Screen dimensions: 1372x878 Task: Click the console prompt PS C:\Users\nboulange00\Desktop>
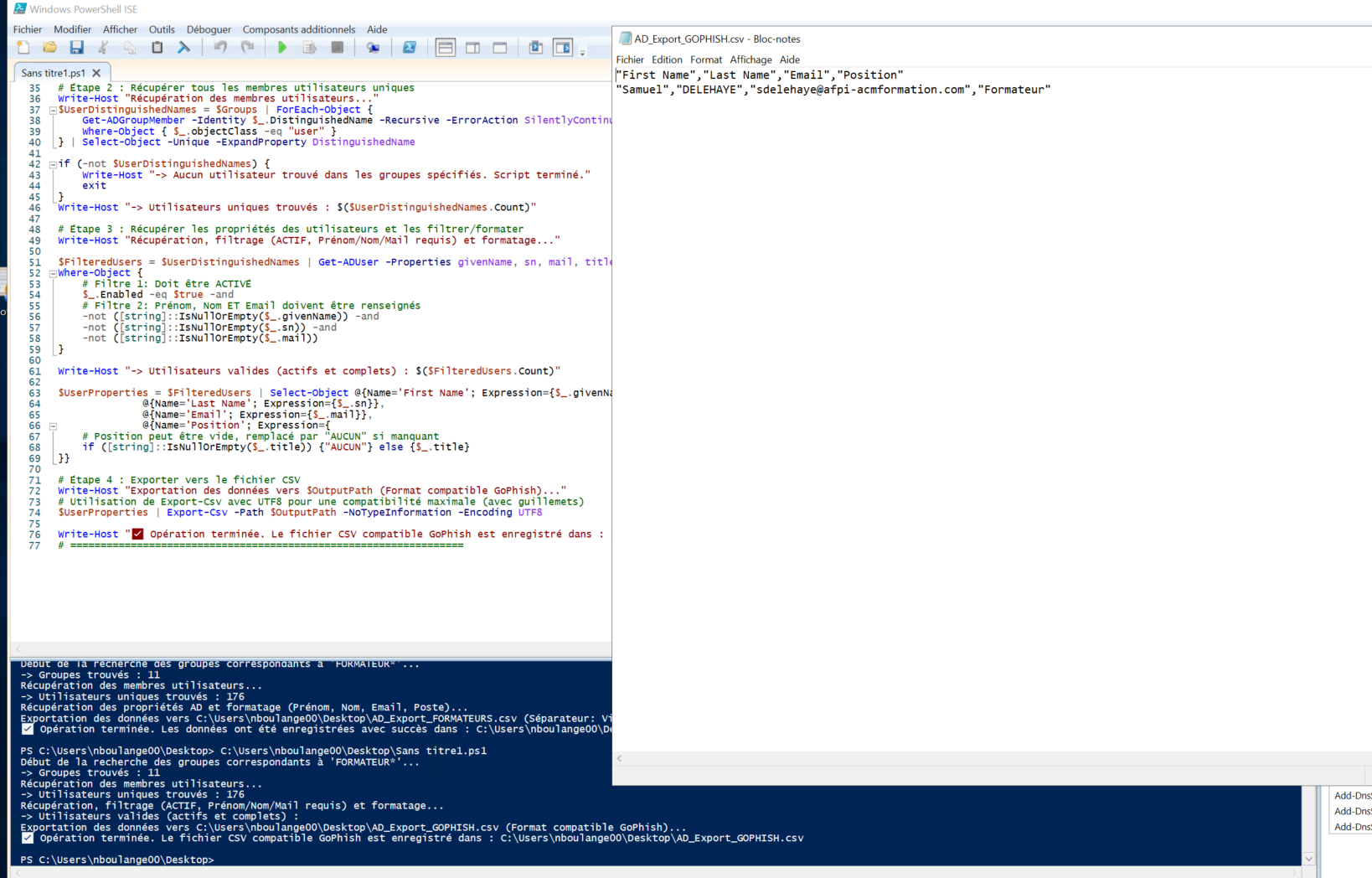pyautogui.click(x=117, y=860)
